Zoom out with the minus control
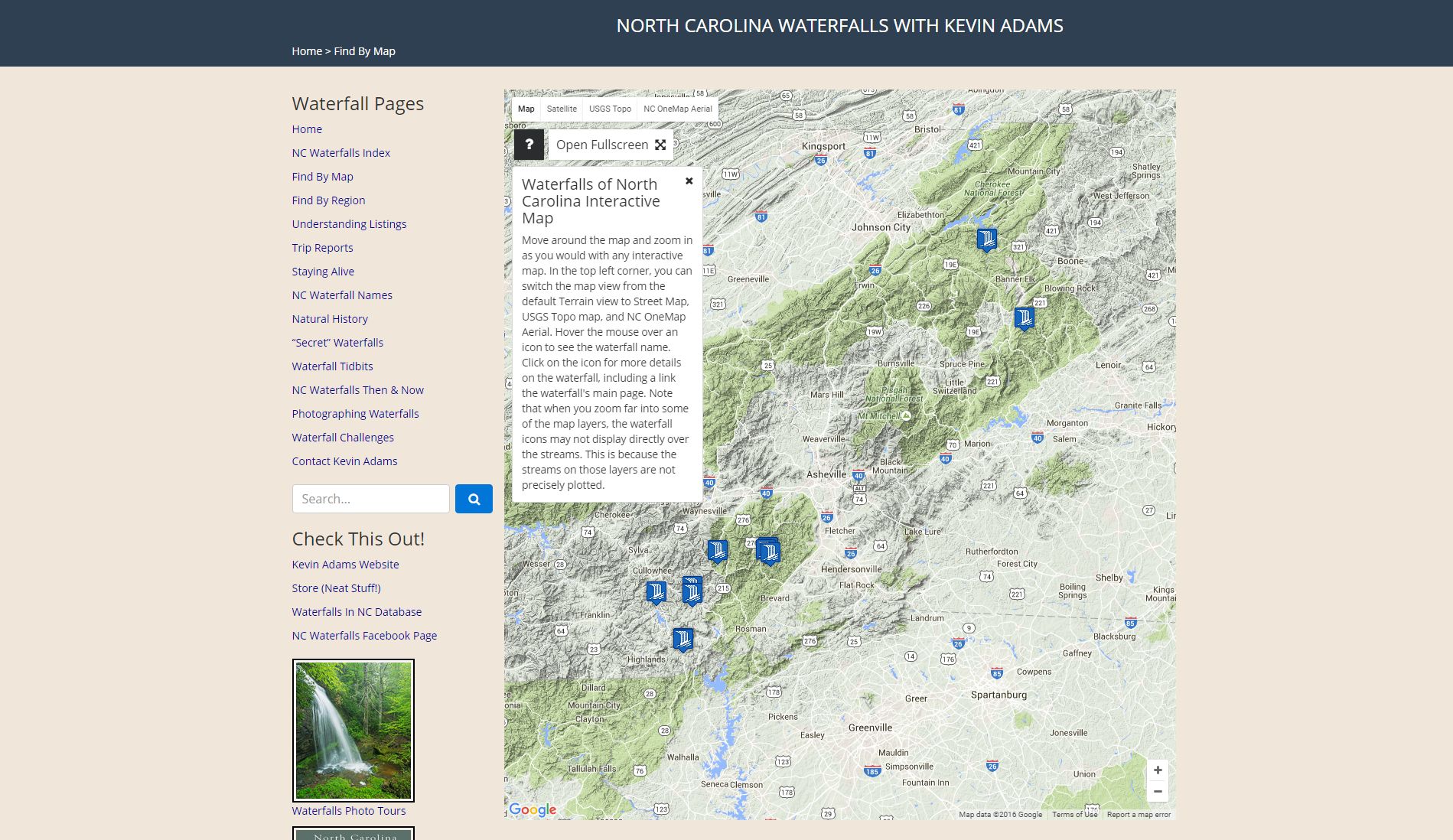This screenshot has width=1453, height=840. click(x=1158, y=793)
